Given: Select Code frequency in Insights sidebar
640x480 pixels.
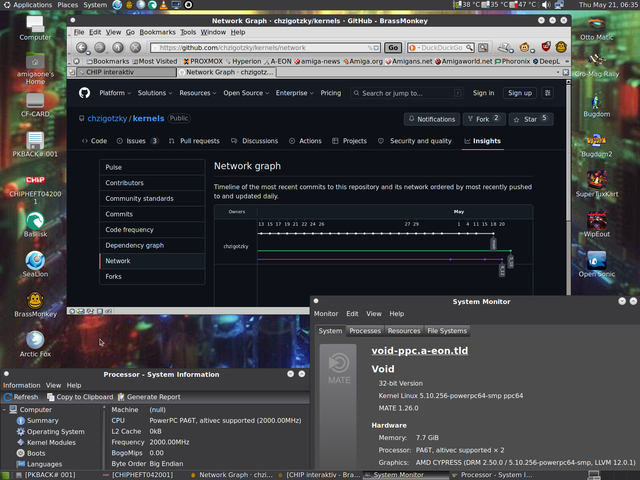Looking at the screenshot, I should click(152, 230).
